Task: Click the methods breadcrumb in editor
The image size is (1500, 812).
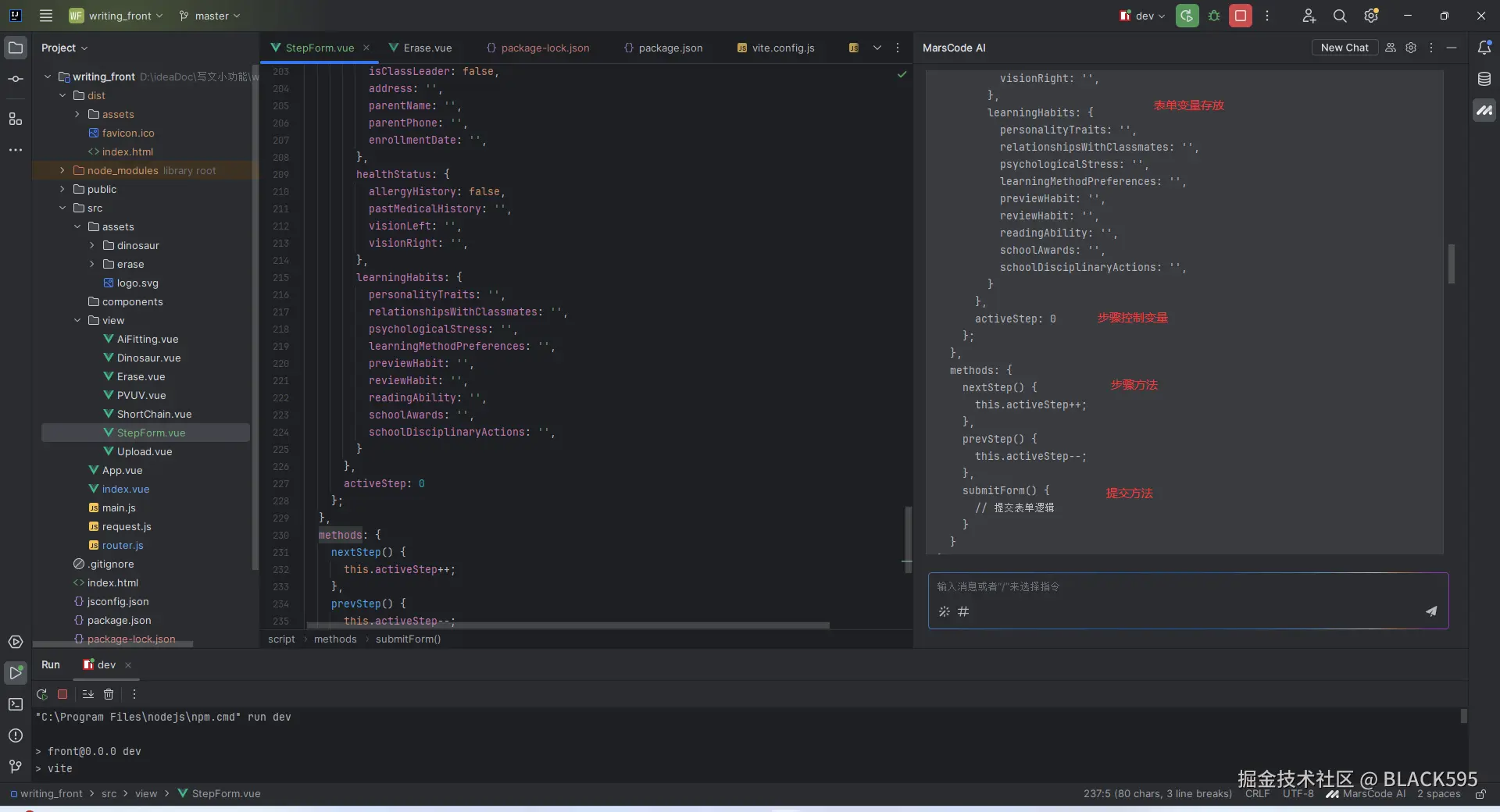Action: [x=335, y=639]
